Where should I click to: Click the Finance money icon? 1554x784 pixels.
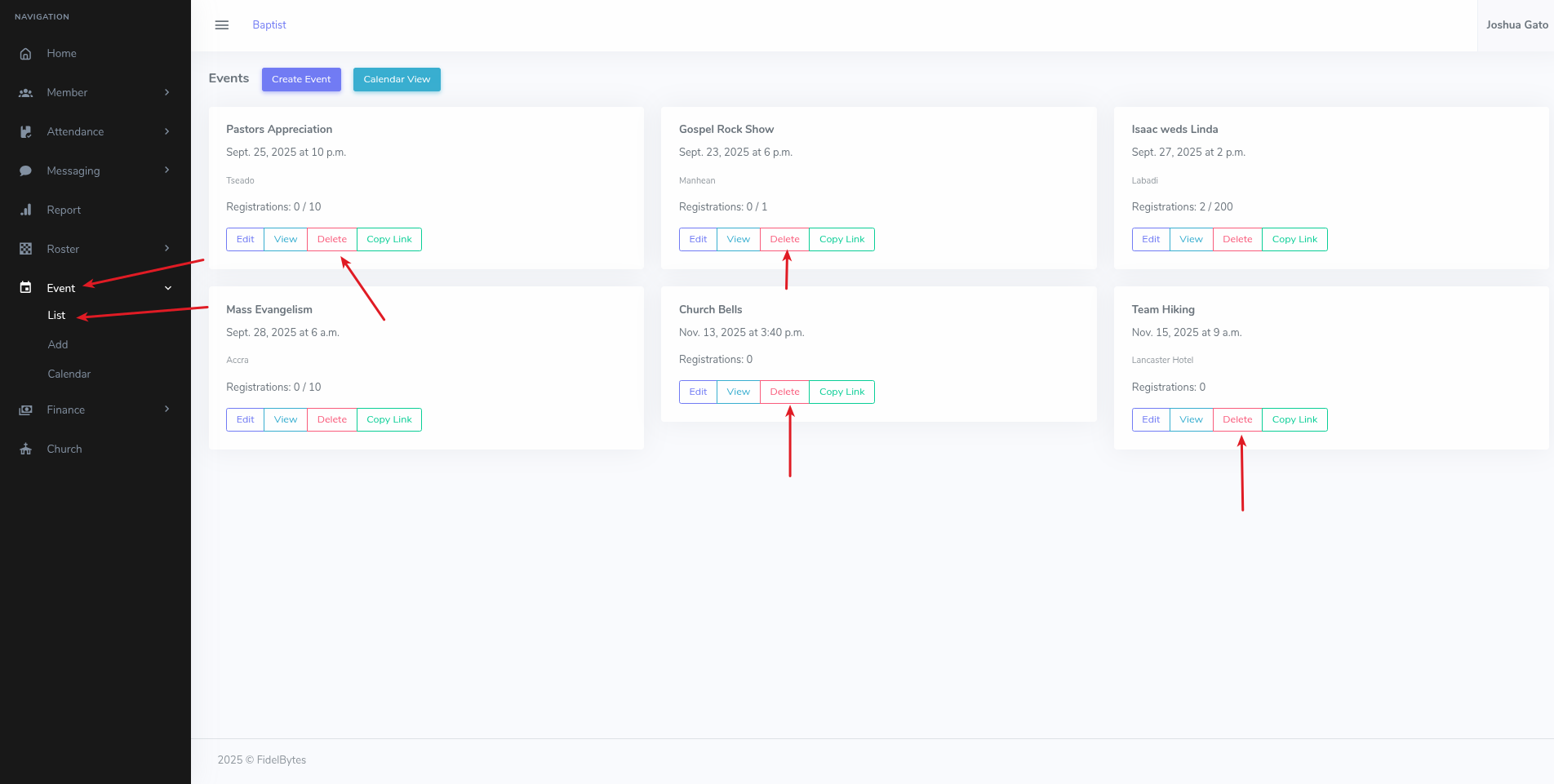[x=25, y=410]
